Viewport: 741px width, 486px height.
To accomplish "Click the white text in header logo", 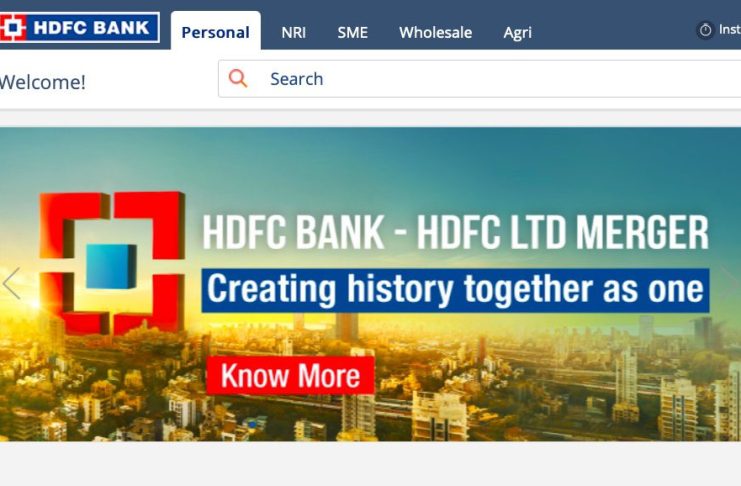I will pyautogui.click(x=92, y=28).
